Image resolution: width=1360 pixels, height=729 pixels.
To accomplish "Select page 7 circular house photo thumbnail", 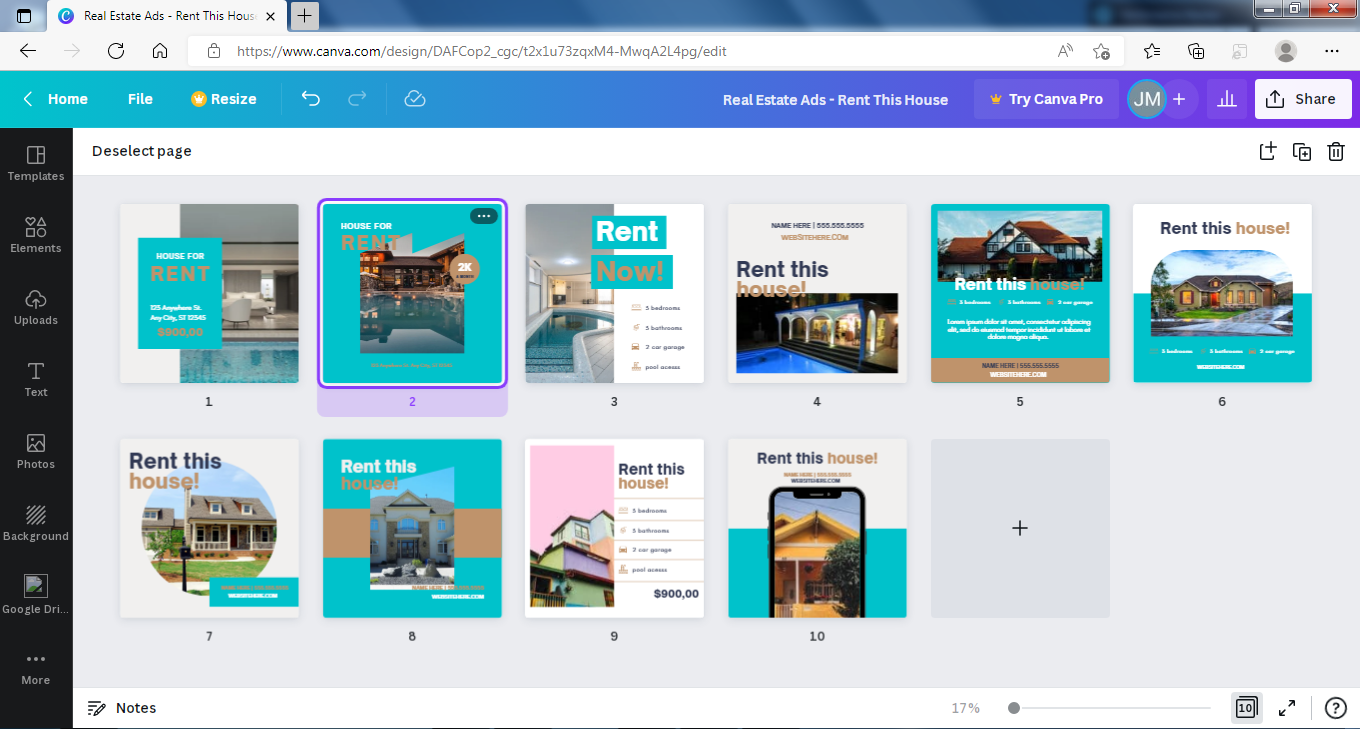I will pyautogui.click(x=209, y=528).
